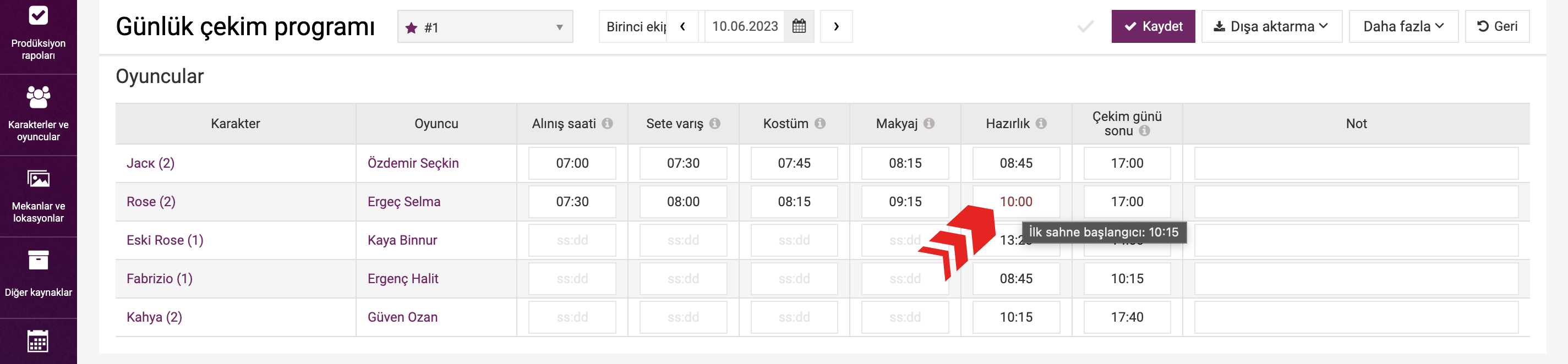This screenshot has height=364, width=1568.
Task: Click Eski Rose's empty pickup time field
Action: point(572,240)
